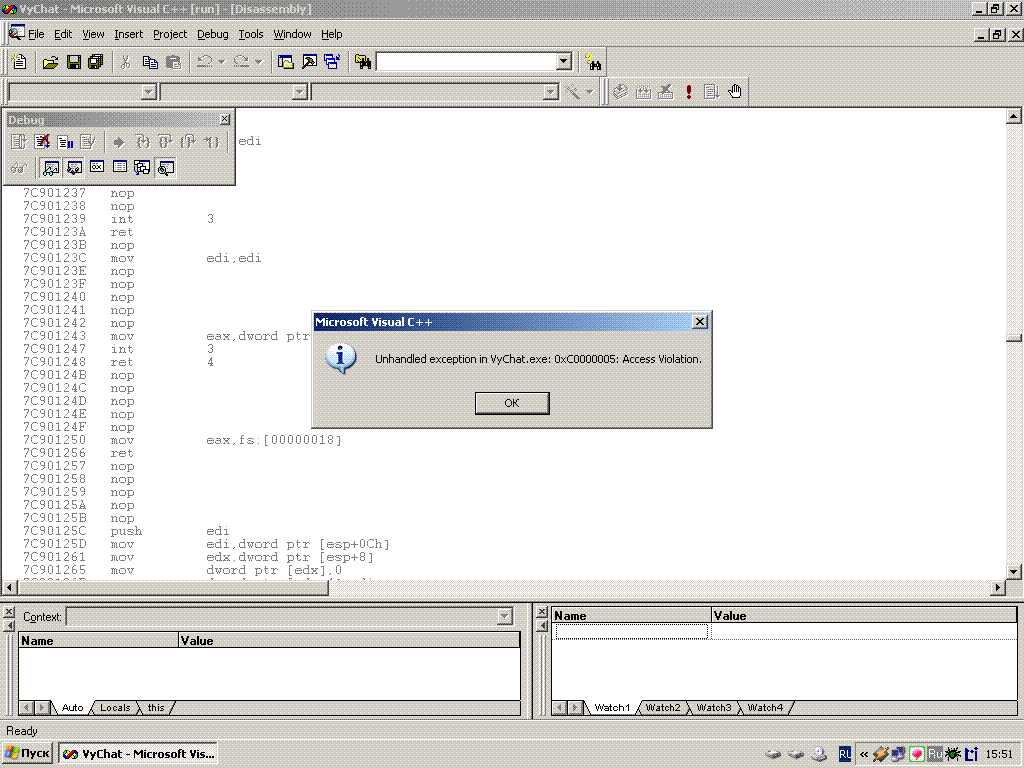Switch to the Locals tab

click(x=115, y=708)
